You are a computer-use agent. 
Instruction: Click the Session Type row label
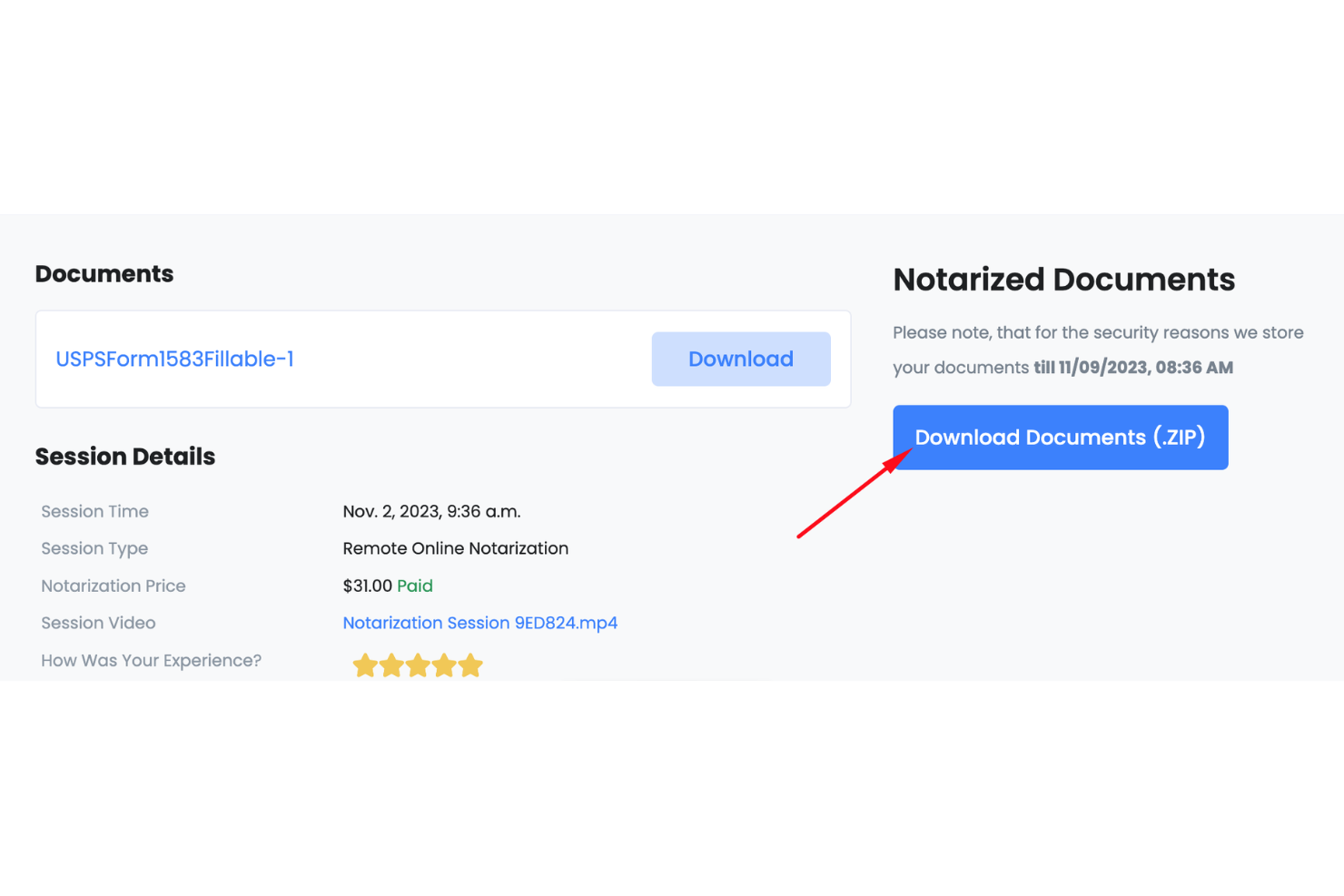(94, 548)
